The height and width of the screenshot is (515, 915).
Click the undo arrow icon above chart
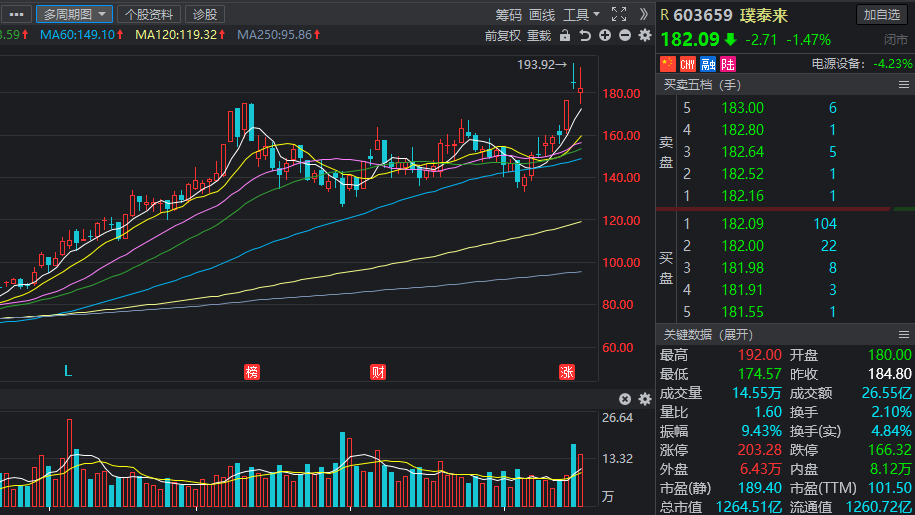(x=585, y=36)
